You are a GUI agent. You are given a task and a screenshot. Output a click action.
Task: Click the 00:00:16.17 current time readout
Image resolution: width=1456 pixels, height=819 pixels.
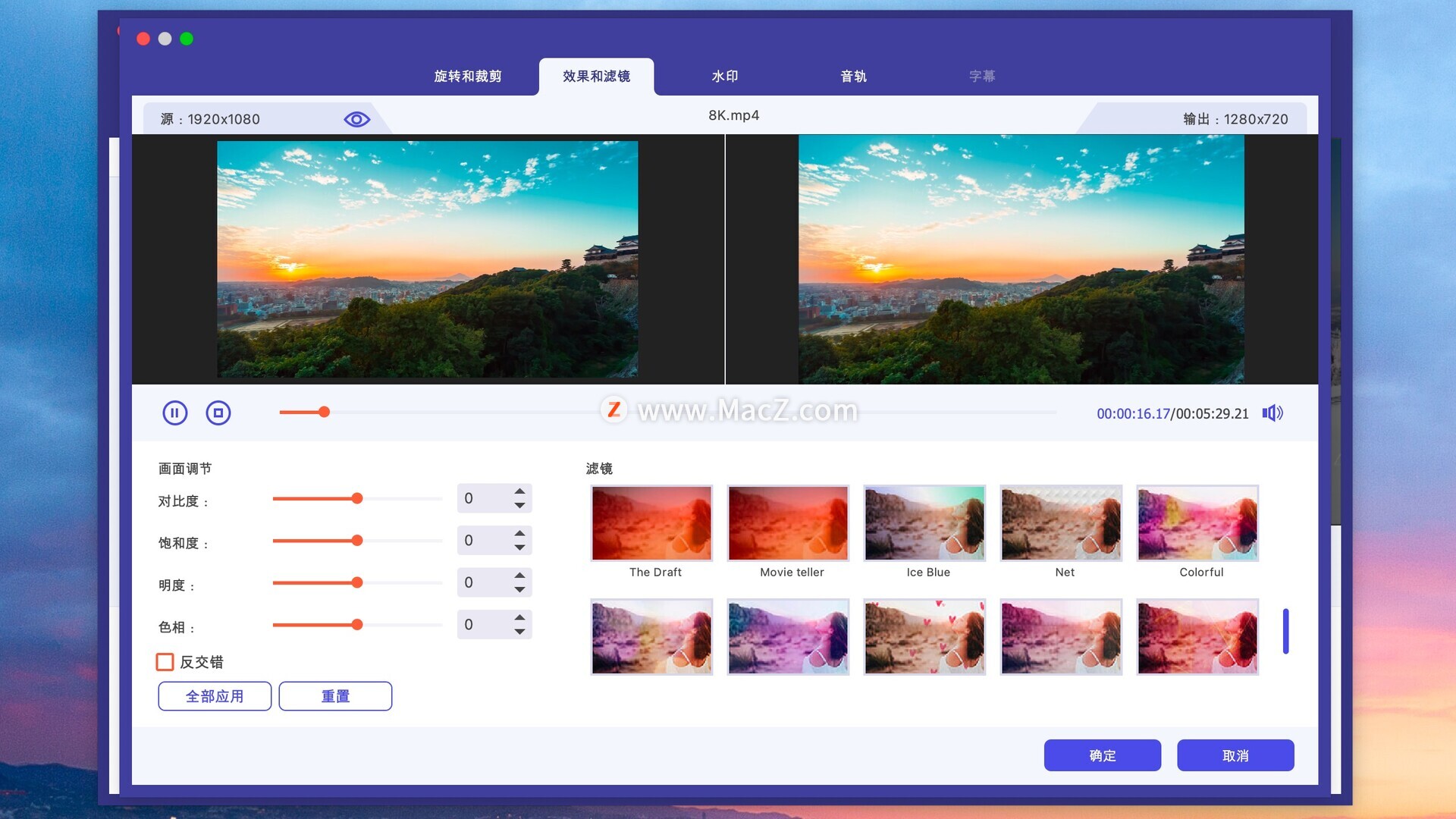tap(1133, 414)
